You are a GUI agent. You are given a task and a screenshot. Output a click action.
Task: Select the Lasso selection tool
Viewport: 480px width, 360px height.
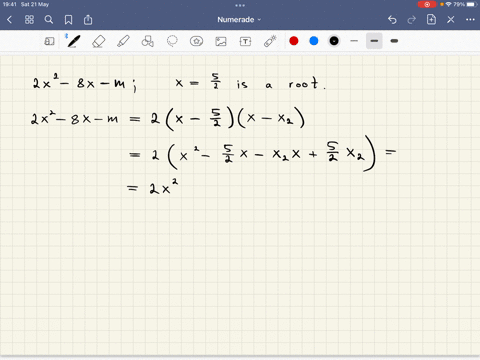pyautogui.click(x=172, y=41)
